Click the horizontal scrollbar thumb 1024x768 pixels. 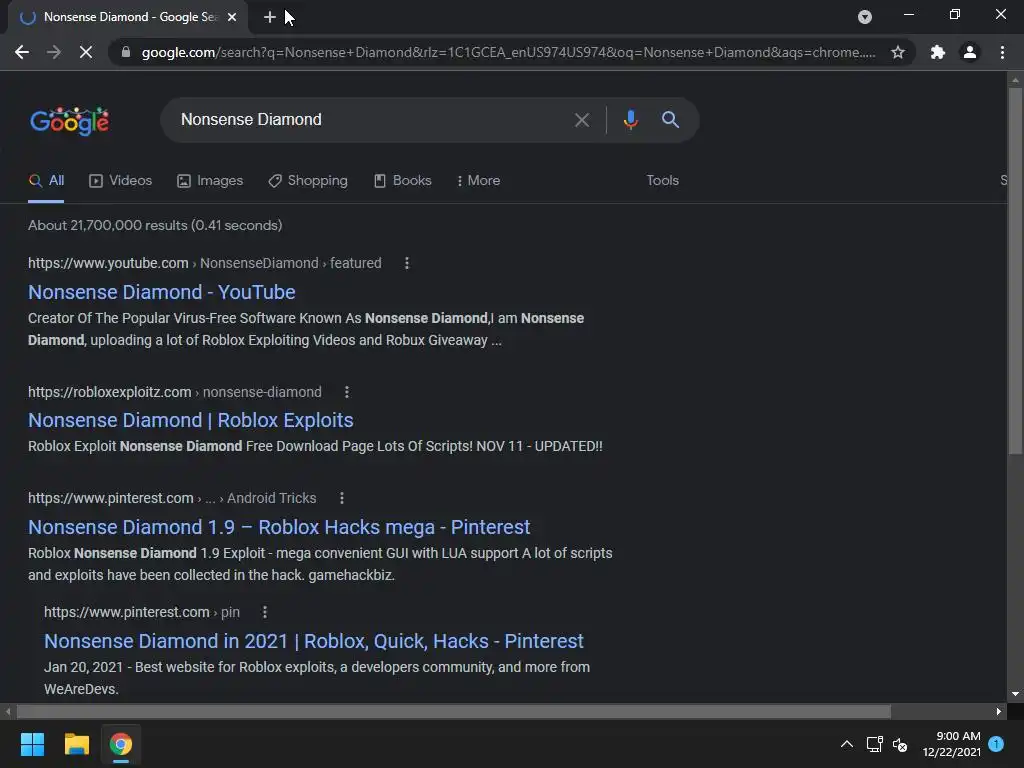click(x=453, y=712)
